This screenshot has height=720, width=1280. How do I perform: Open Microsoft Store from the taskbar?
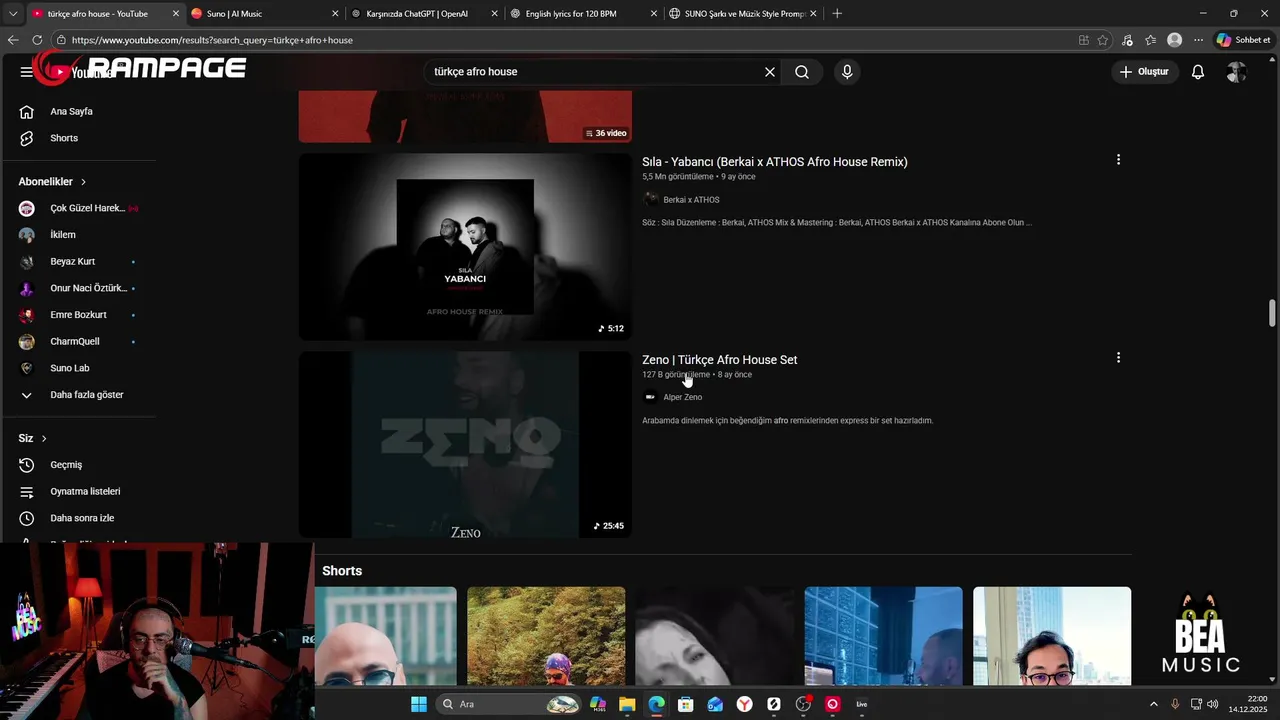685,704
